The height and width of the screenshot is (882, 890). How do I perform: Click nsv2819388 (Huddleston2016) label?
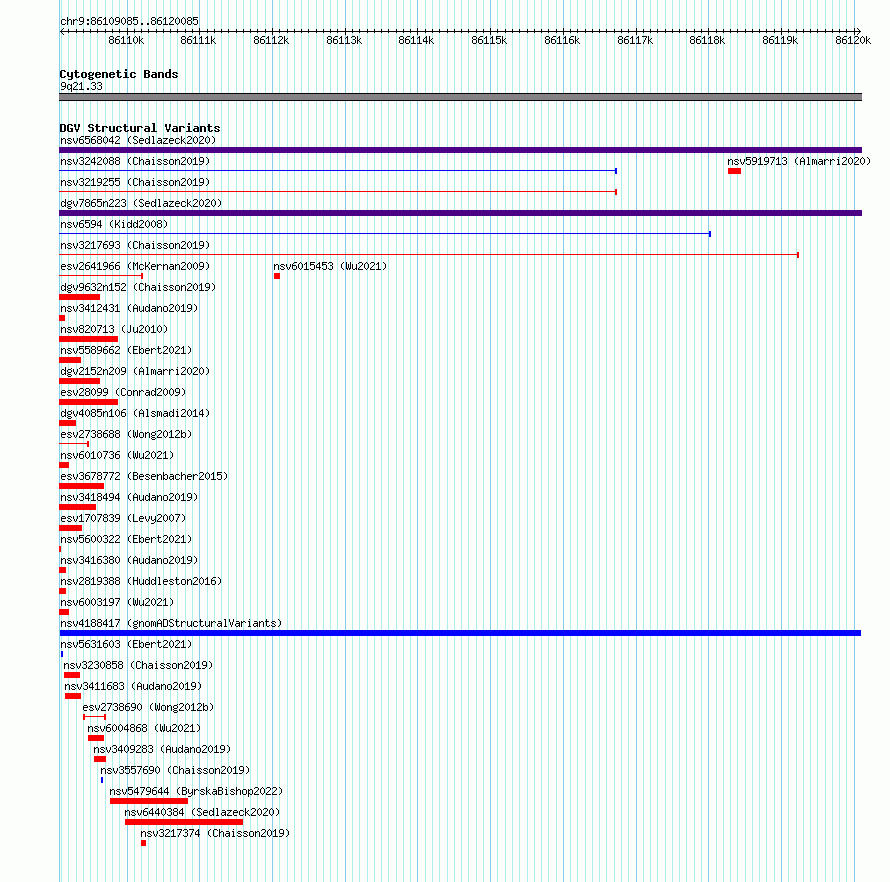click(141, 581)
